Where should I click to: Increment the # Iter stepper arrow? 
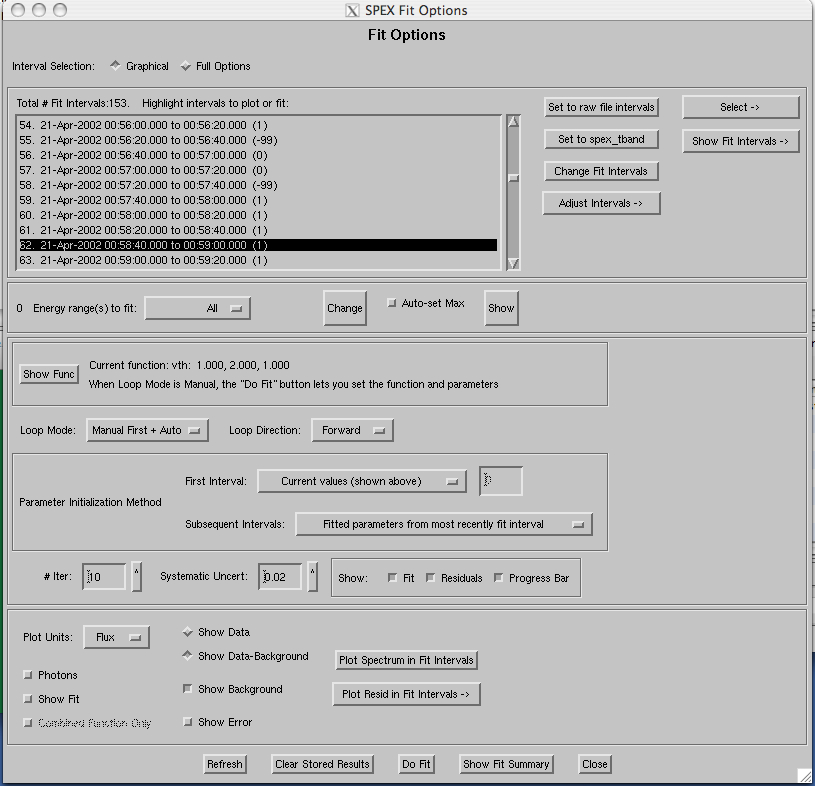tap(137, 576)
